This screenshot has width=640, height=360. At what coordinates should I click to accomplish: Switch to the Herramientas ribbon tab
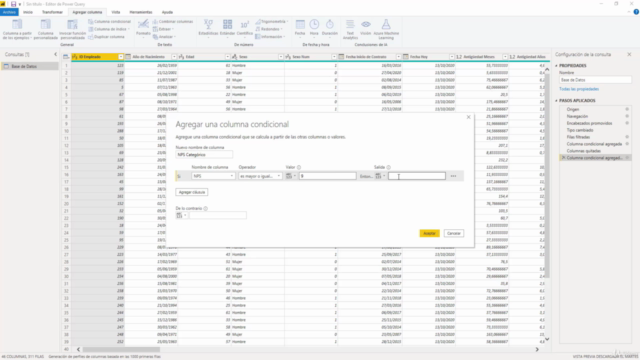141,12
